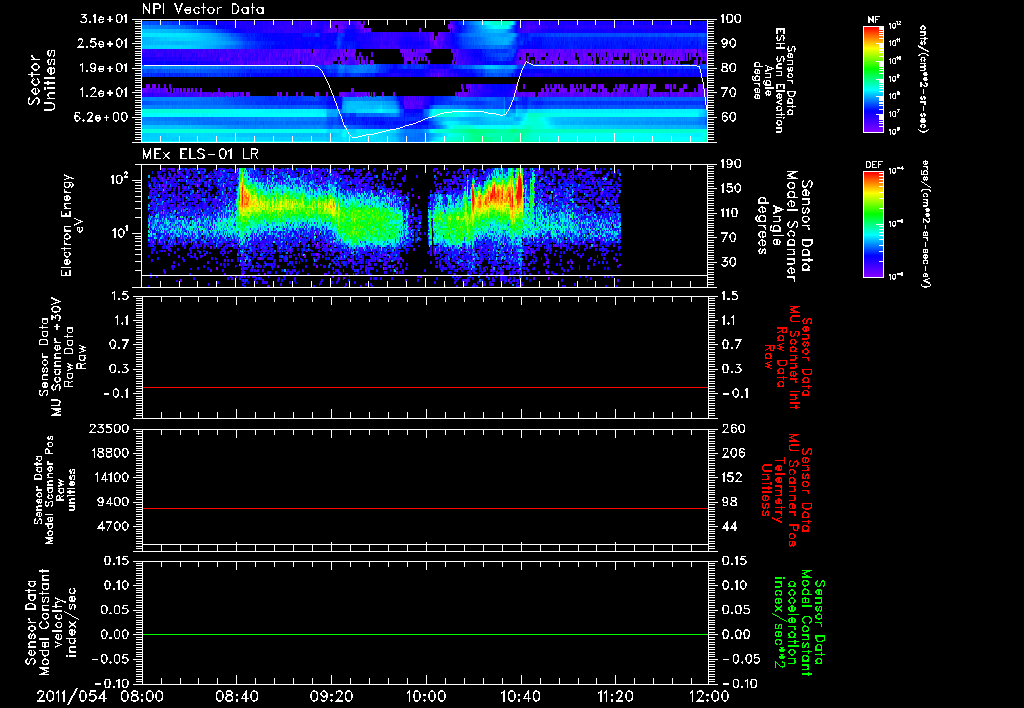This screenshot has width=1024, height=708.
Task: Click the '190' scanner angle tick
Action: (x=731, y=164)
